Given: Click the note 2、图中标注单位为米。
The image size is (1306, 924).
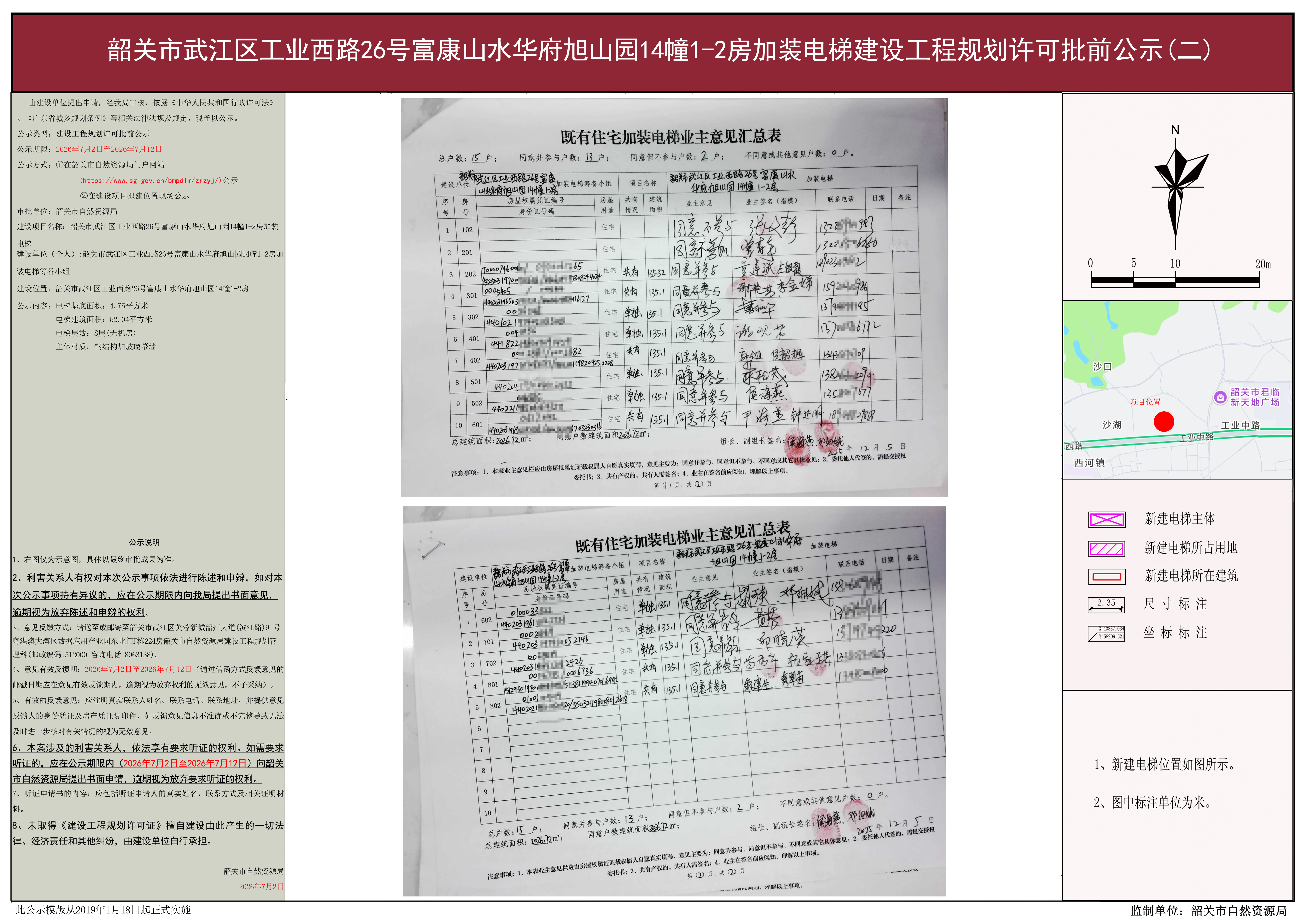Looking at the screenshot, I should click(1153, 802).
